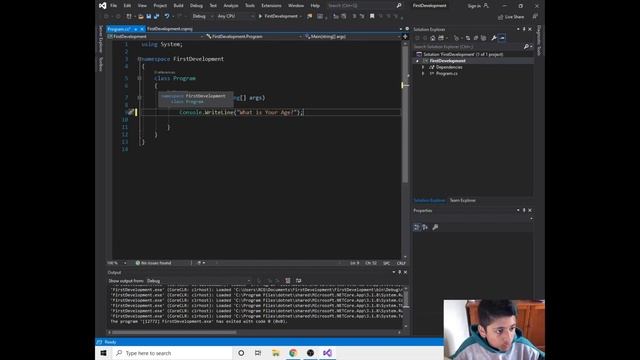This screenshot has width=640, height=360.
Task: Click the No issues found indicator
Action: (x=153, y=263)
